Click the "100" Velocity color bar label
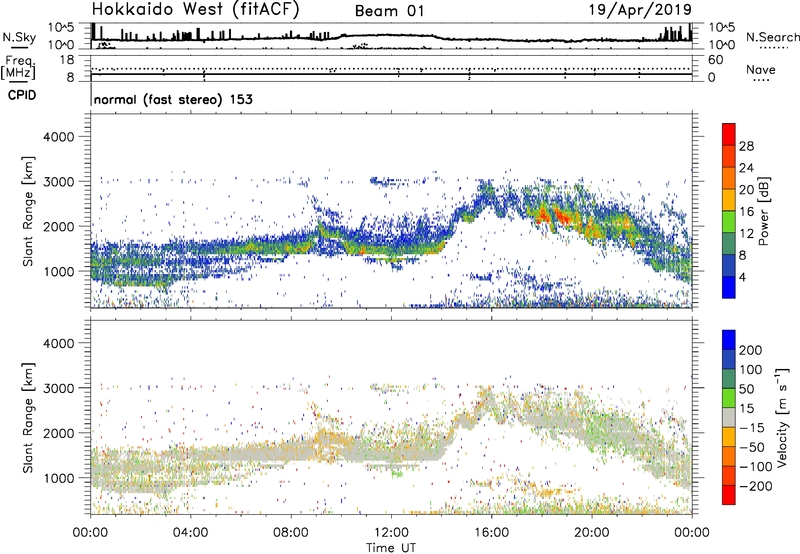This screenshot has width=800, height=554. (x=751, y=369)
